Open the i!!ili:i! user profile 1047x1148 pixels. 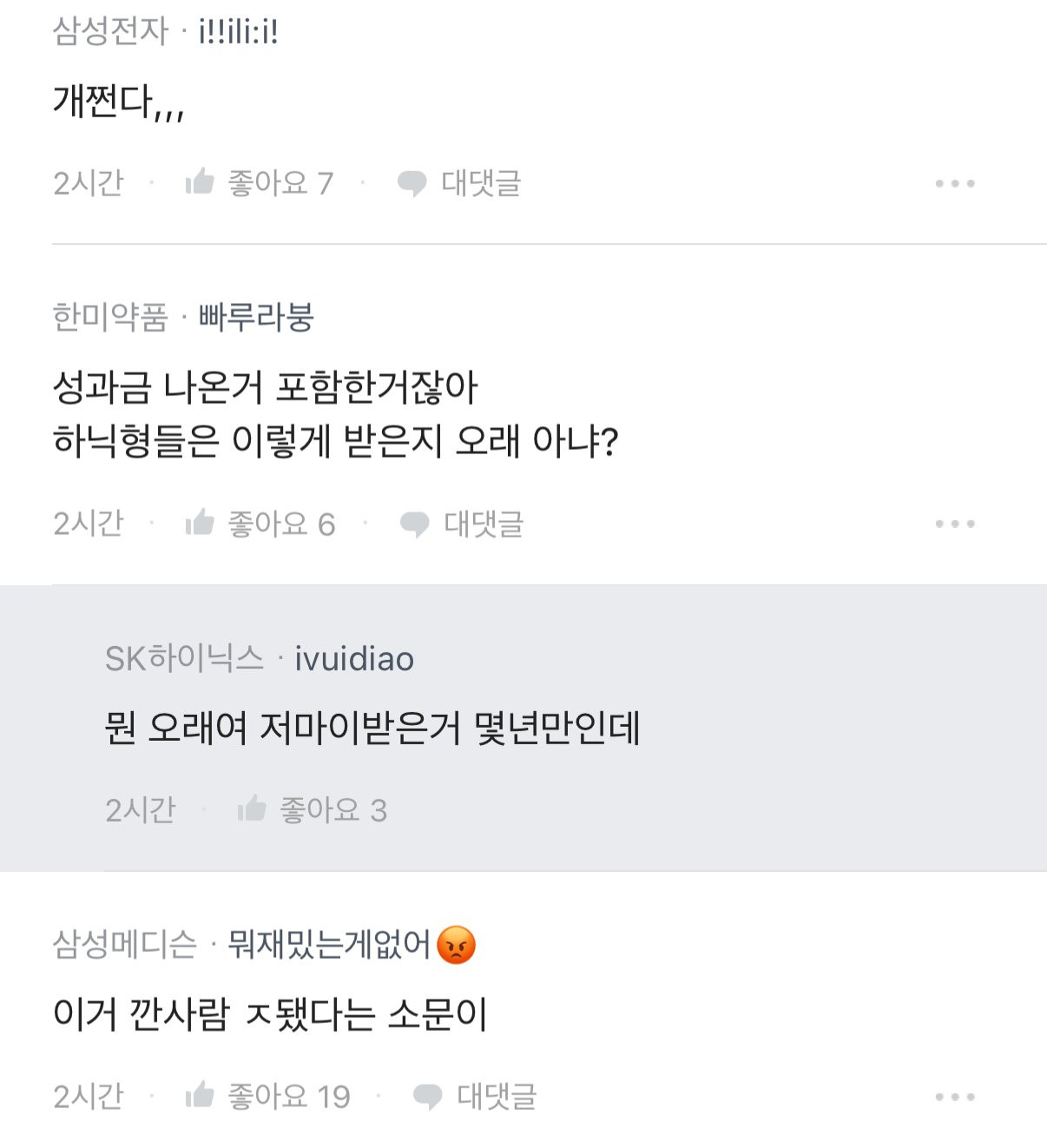239,32
